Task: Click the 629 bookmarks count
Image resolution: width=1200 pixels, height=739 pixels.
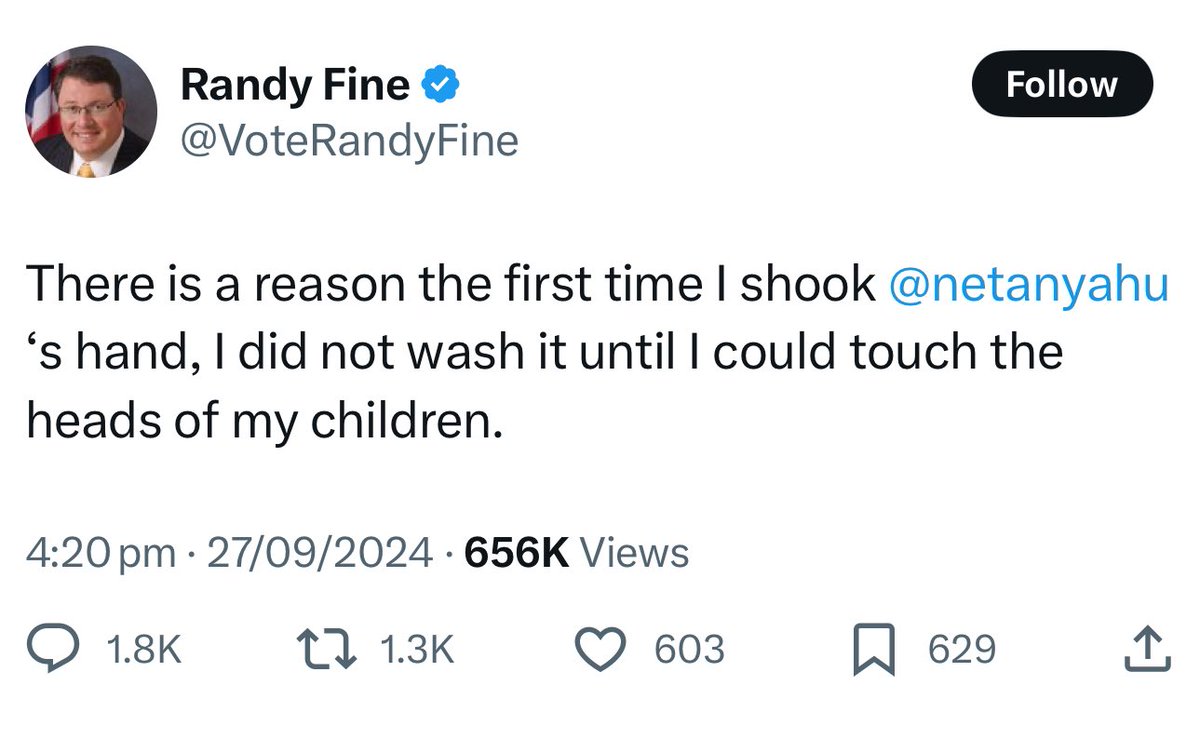Action: [x=962, y=650]
